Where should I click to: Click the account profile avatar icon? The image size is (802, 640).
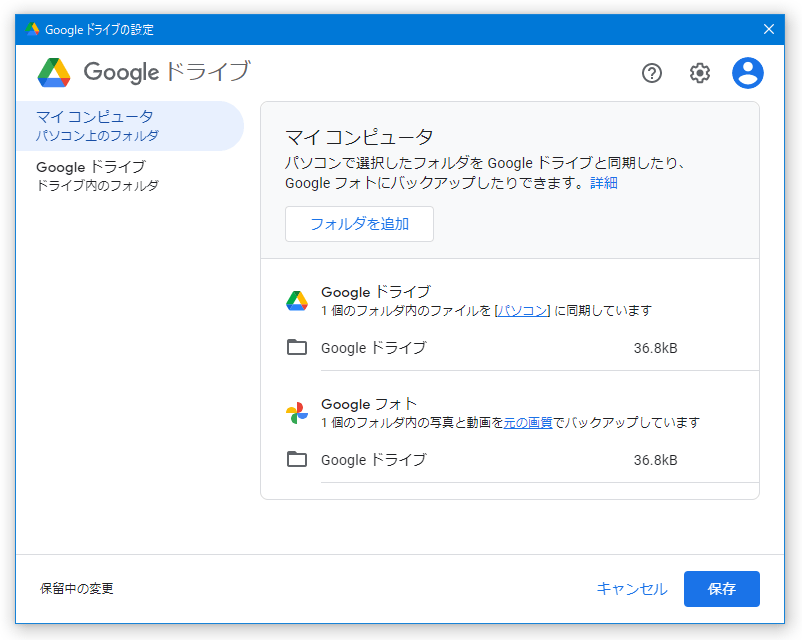point(747,73)
